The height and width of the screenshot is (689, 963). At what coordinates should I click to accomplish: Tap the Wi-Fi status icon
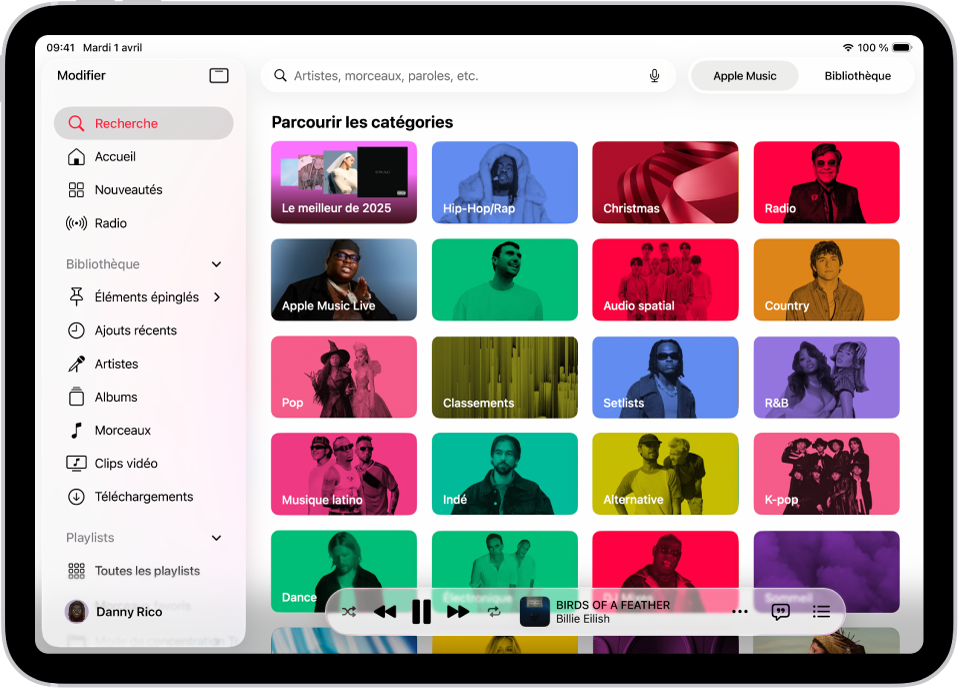coord(848,47)
